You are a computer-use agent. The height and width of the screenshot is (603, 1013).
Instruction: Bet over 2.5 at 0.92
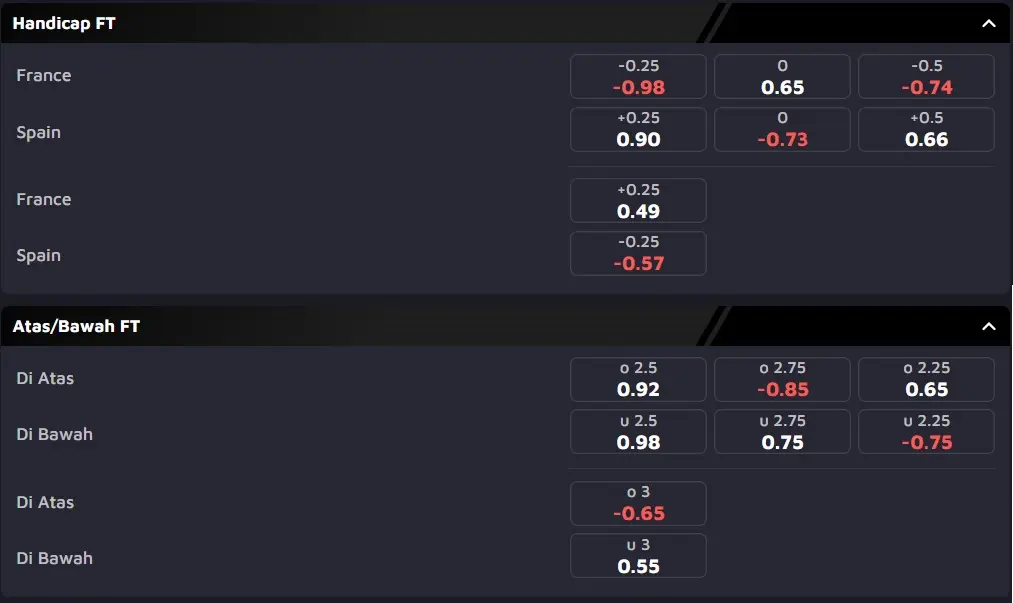tap(638, 379)
